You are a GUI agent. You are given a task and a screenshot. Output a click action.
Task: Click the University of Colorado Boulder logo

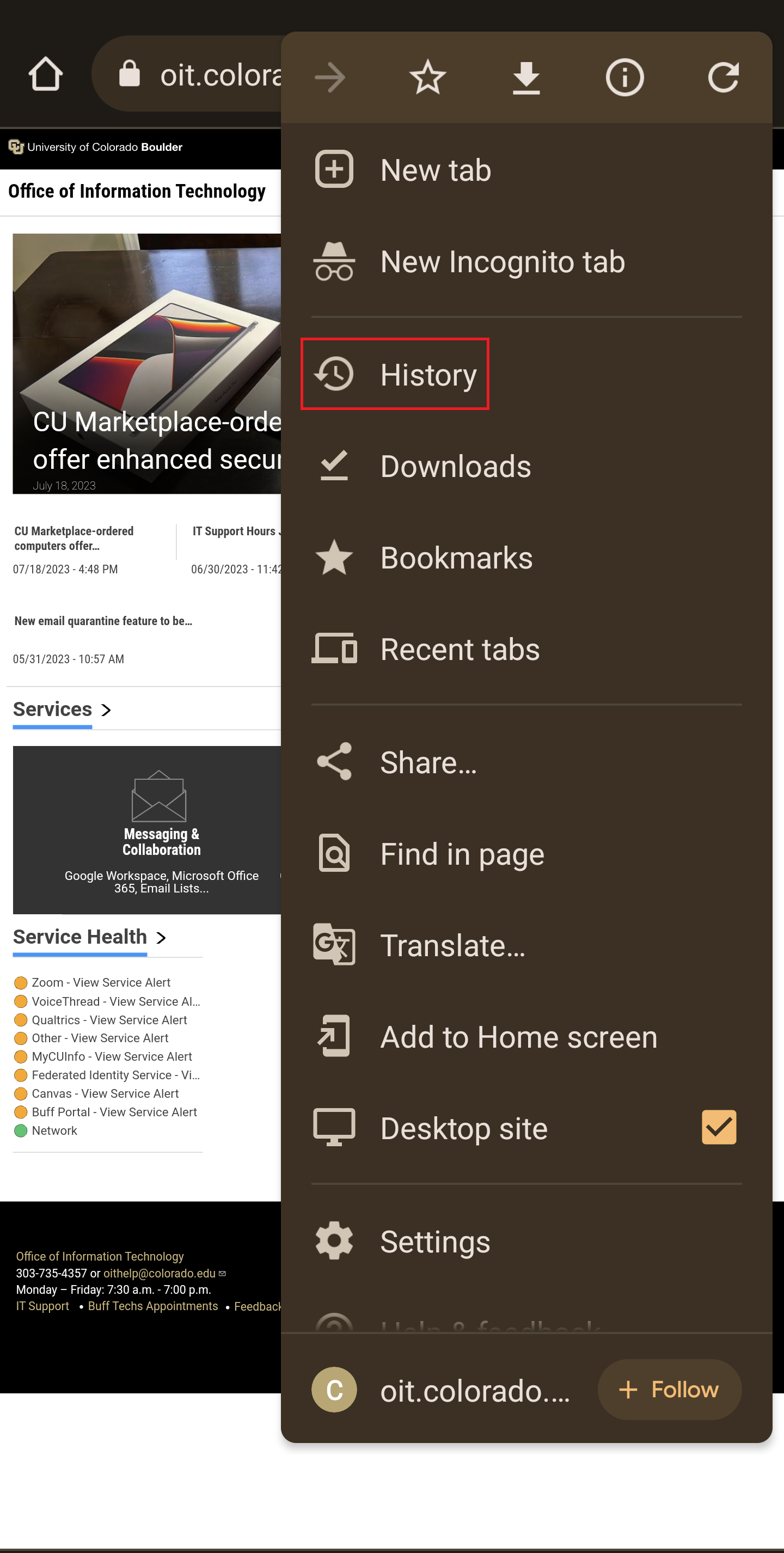pos(95,147)
